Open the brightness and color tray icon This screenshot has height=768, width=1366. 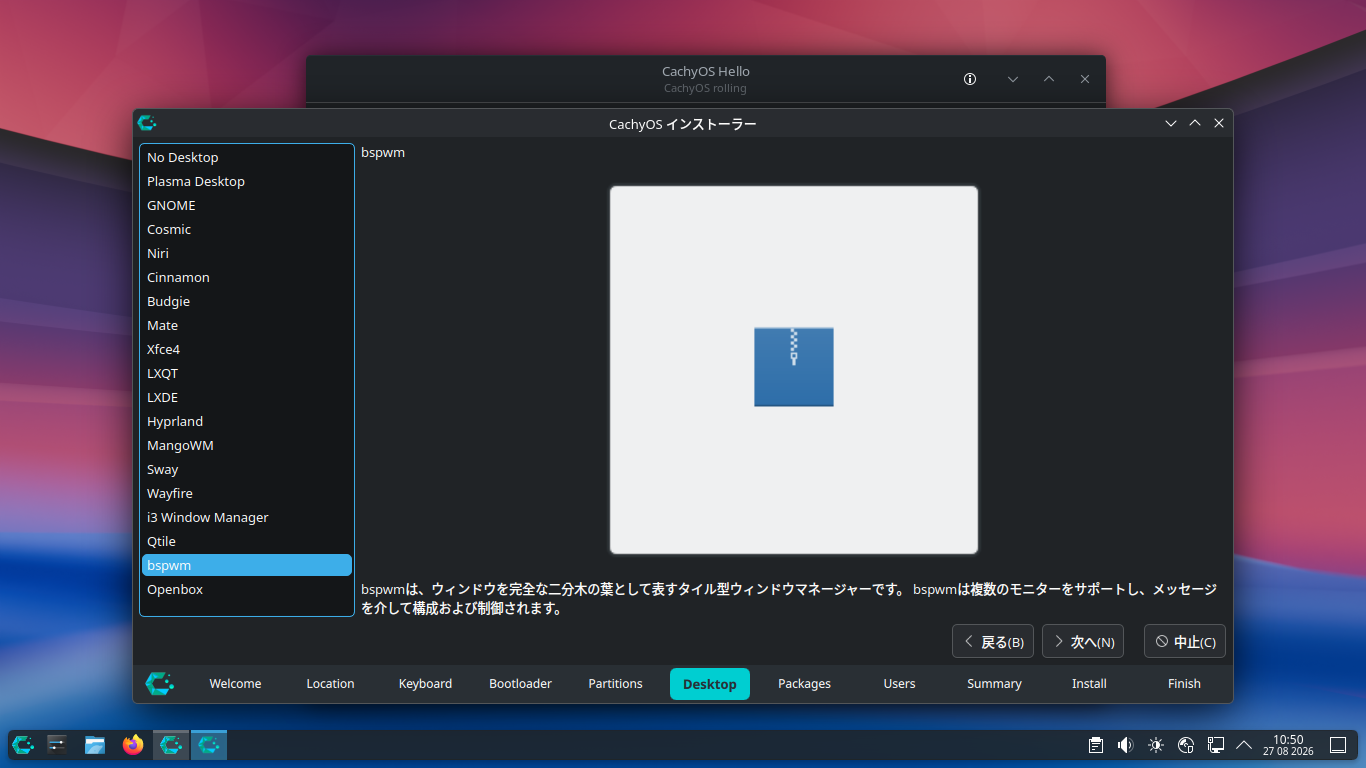coord(1156,745)
